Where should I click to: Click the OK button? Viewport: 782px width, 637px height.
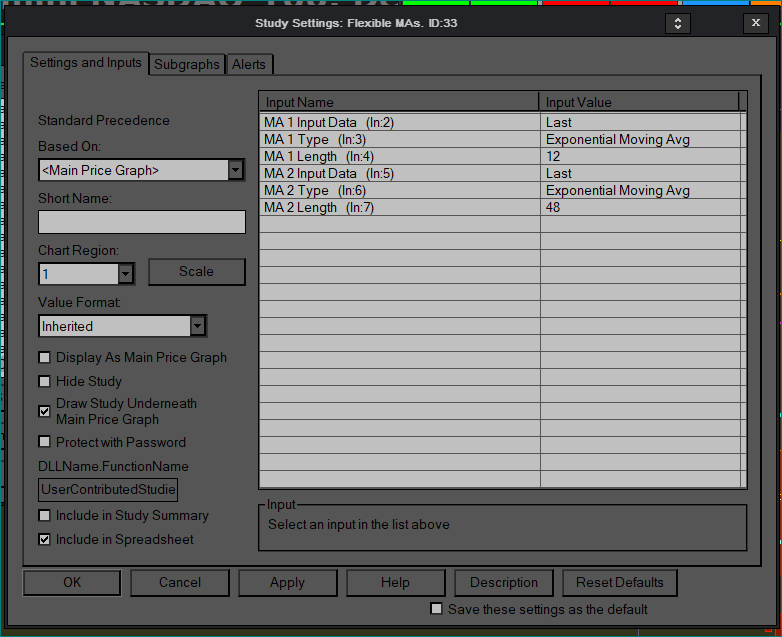point(72,583)
